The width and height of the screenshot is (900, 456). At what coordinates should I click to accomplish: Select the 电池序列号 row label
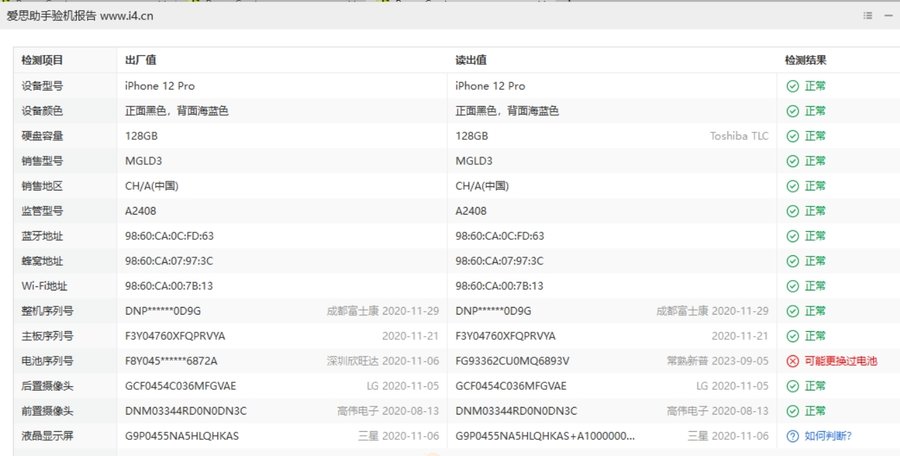click(x=48, y=361)
